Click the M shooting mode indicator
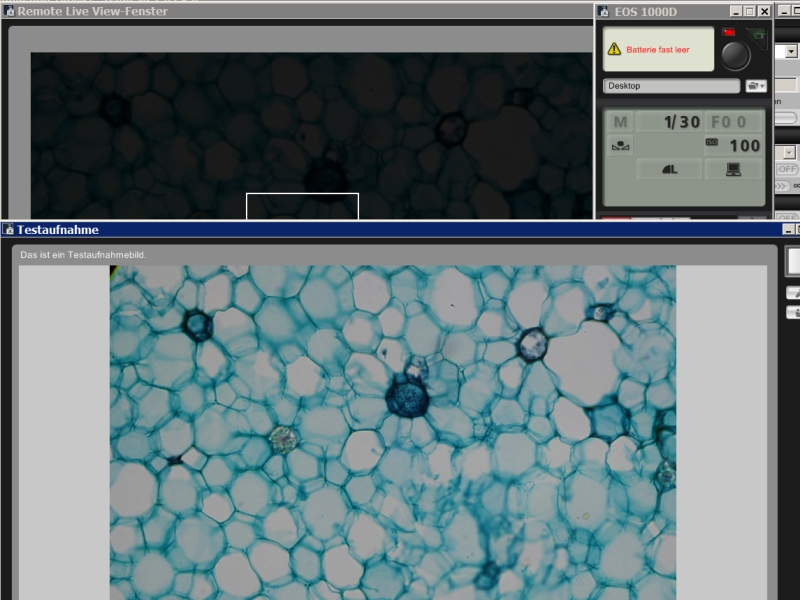 click(x=620, y=122)
